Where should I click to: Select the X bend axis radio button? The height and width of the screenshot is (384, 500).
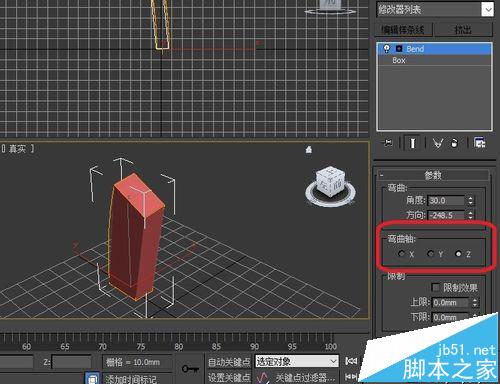(401, 254)
